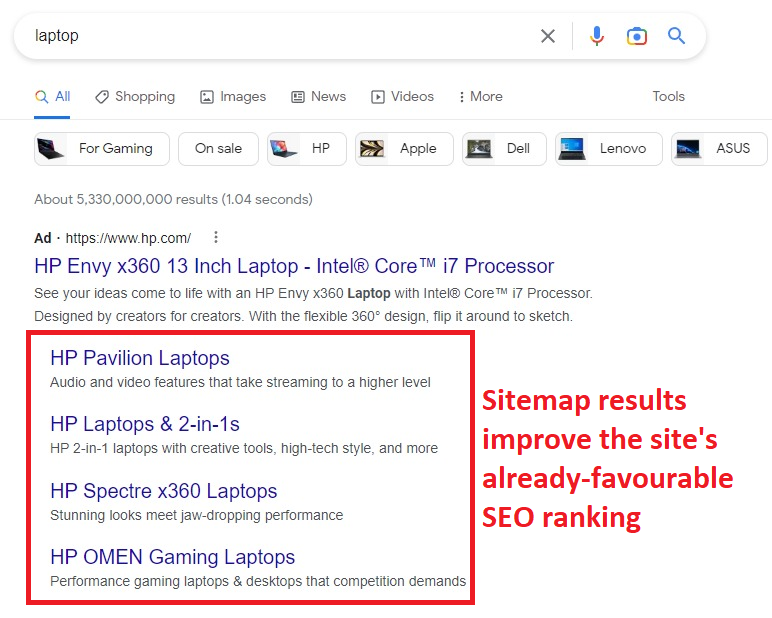
Task: Expand the More search categories menu
Action: pyautogui.click(x=480, y=97)
